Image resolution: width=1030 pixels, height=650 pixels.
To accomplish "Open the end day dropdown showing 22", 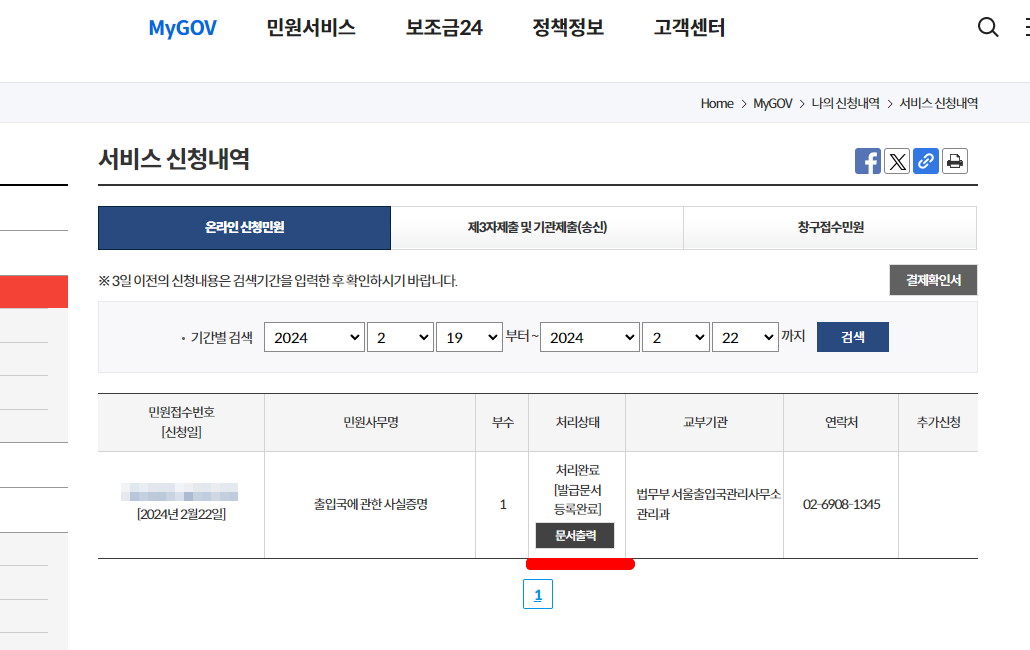I will (745, 337).
